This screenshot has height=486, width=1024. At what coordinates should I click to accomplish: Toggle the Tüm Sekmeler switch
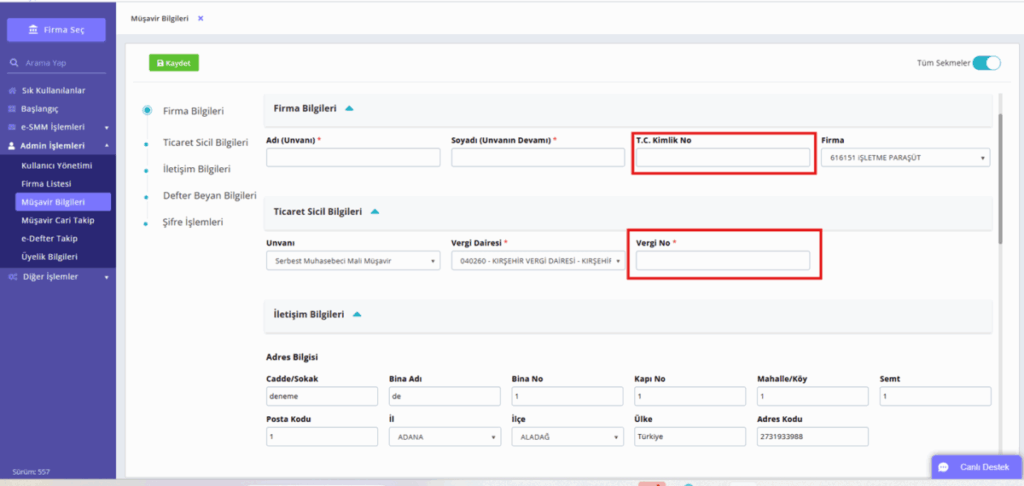[986, 63]
